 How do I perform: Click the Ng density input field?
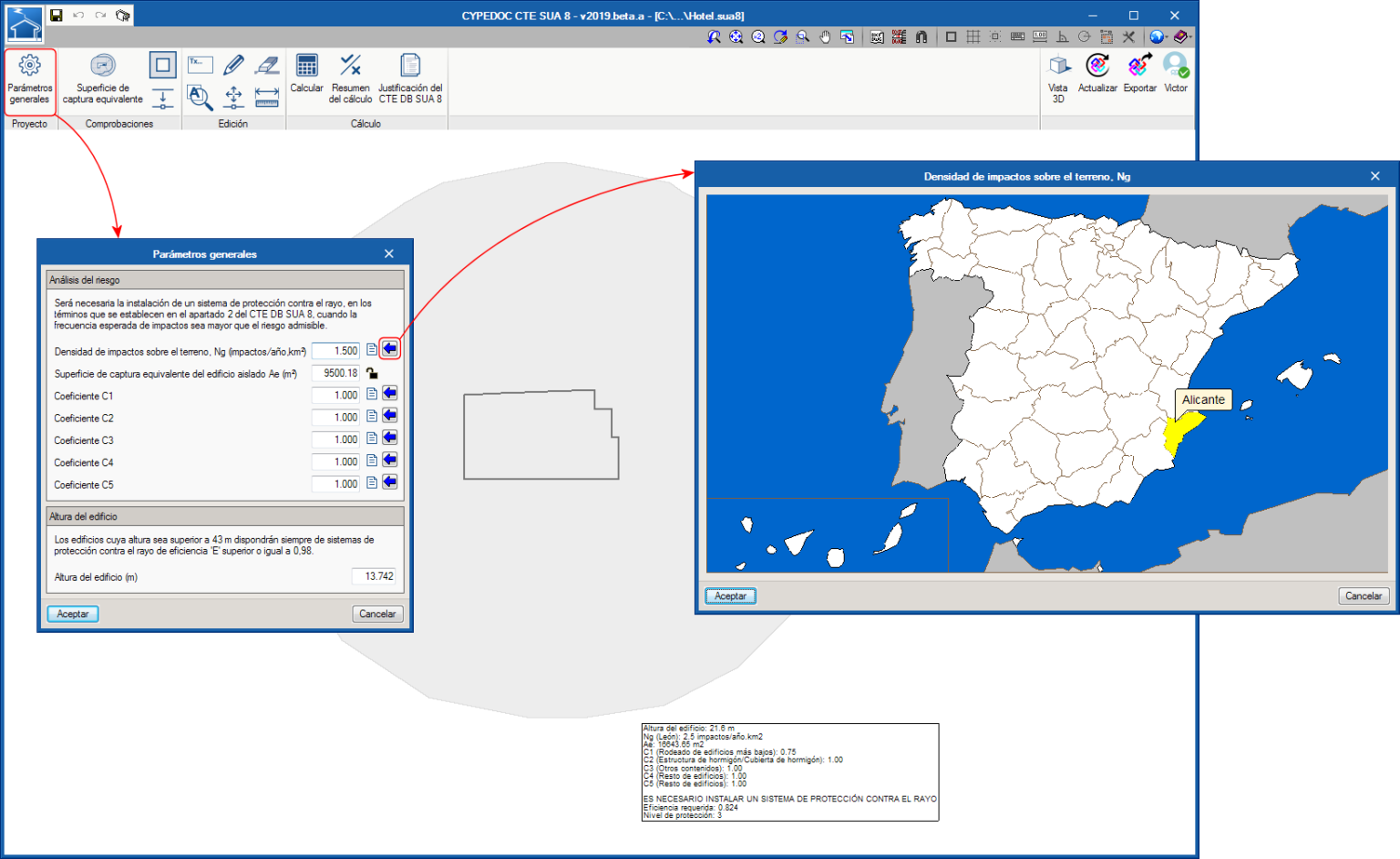coord(335,351)
